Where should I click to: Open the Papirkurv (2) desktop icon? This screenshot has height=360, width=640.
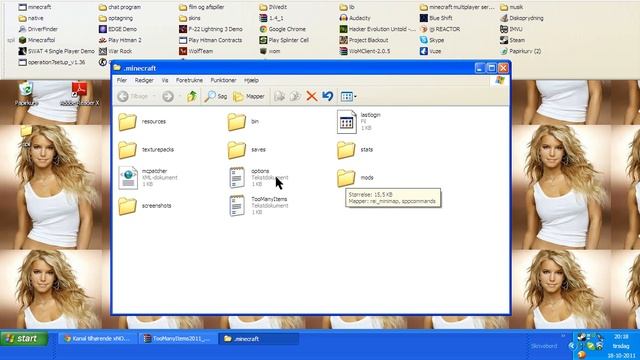pyautogui.click(x=521, y=51)
